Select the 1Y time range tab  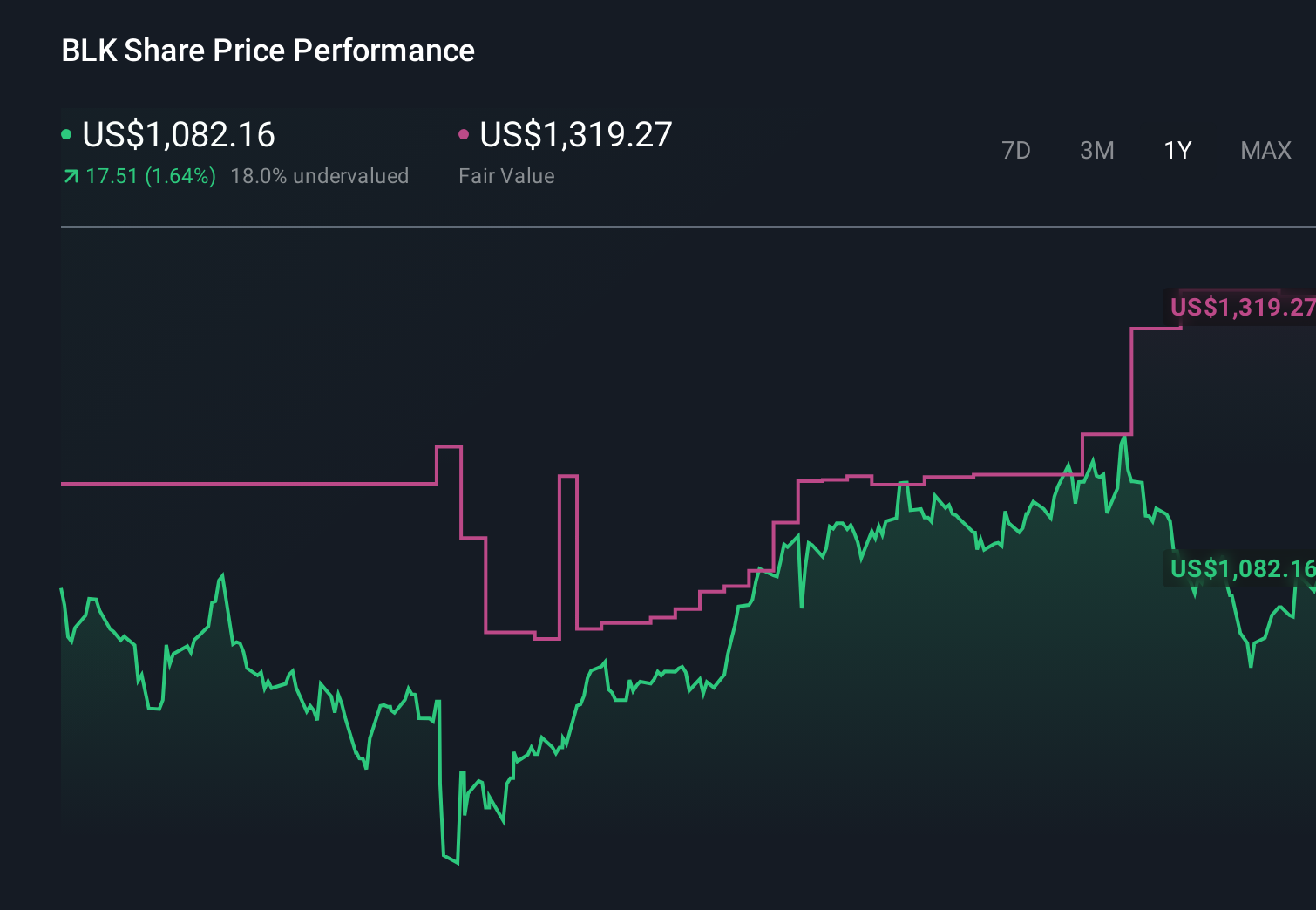coord(1177,150)
